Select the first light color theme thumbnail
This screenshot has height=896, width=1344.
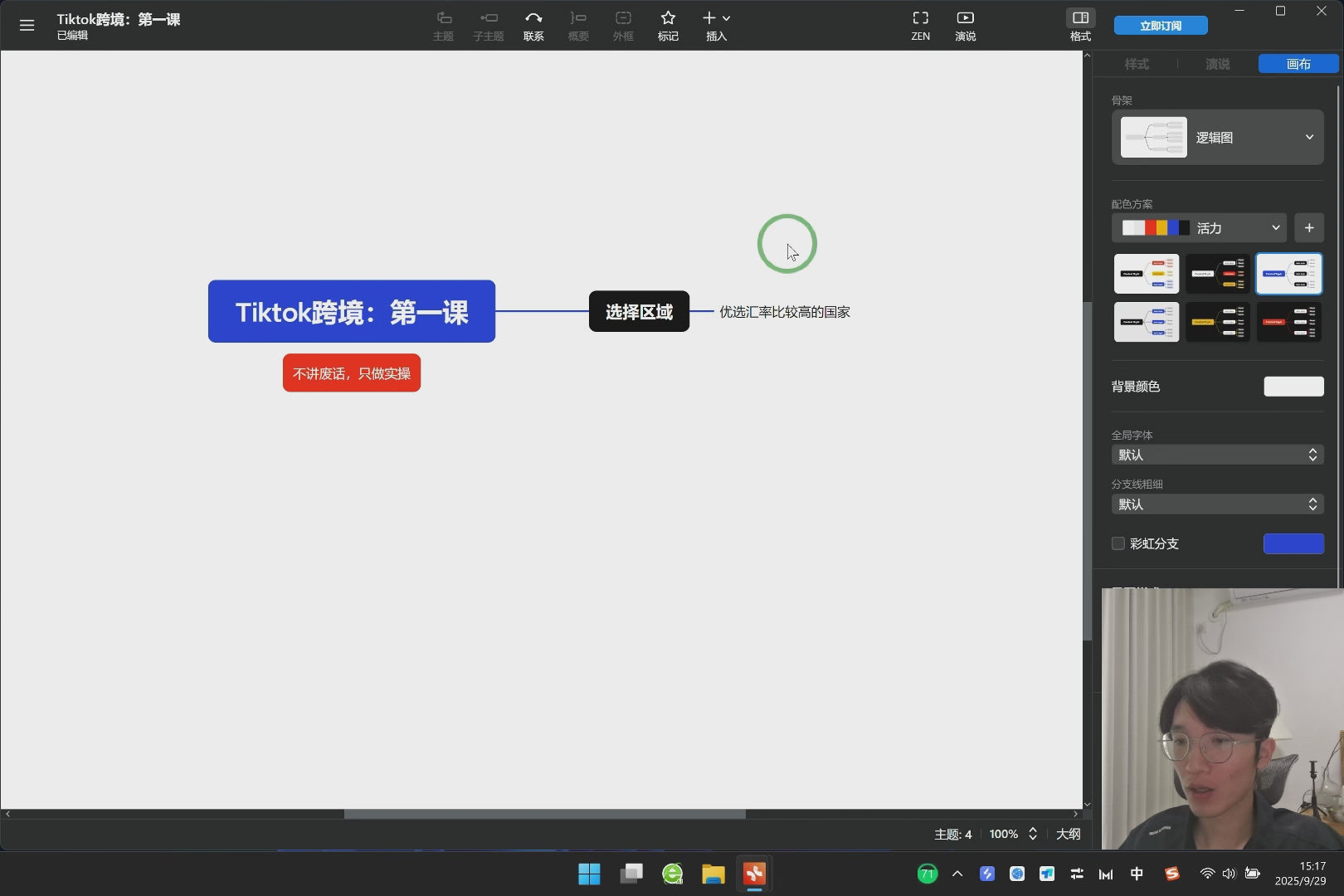pyautogui.click(x=1146, y=274)
